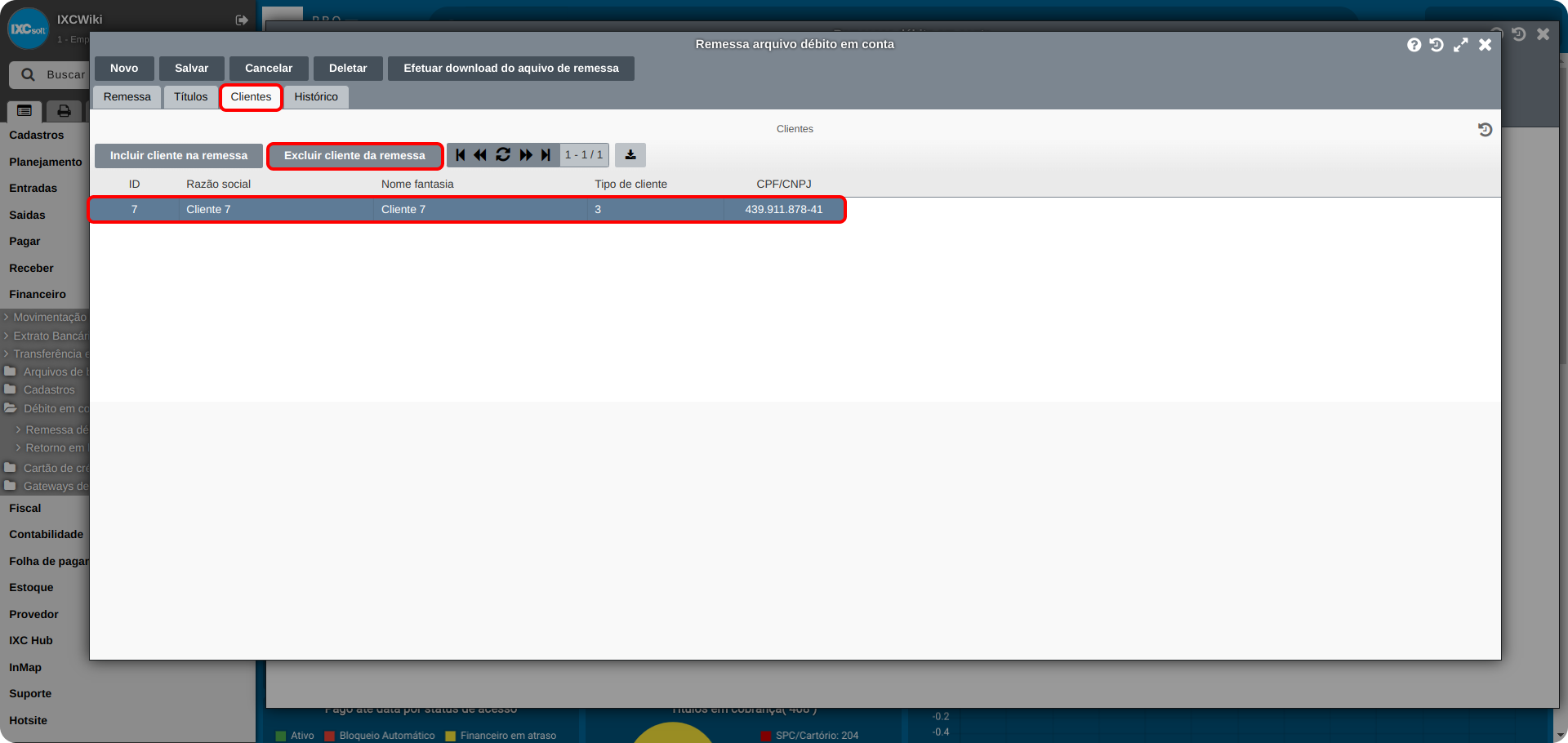Click the page indicator 1 - 1 / 1
The image size is (1568, 743).
point(584,155)
